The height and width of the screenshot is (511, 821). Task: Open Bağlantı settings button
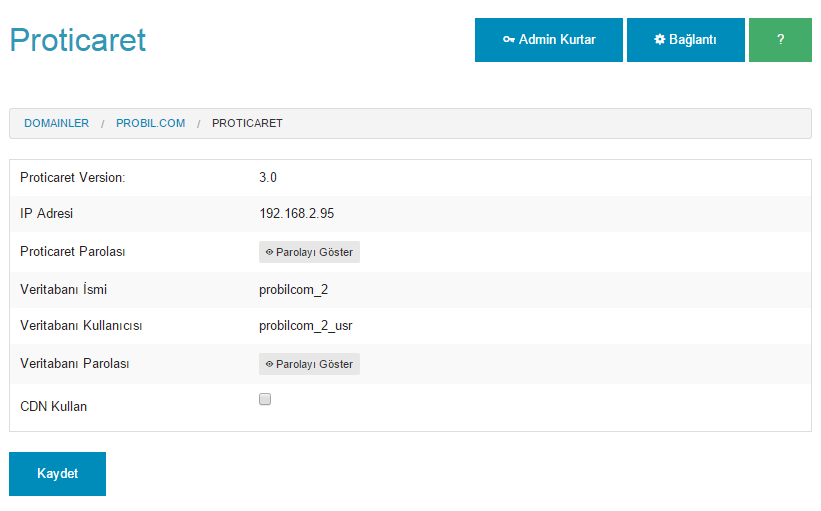tap(685, 40)
